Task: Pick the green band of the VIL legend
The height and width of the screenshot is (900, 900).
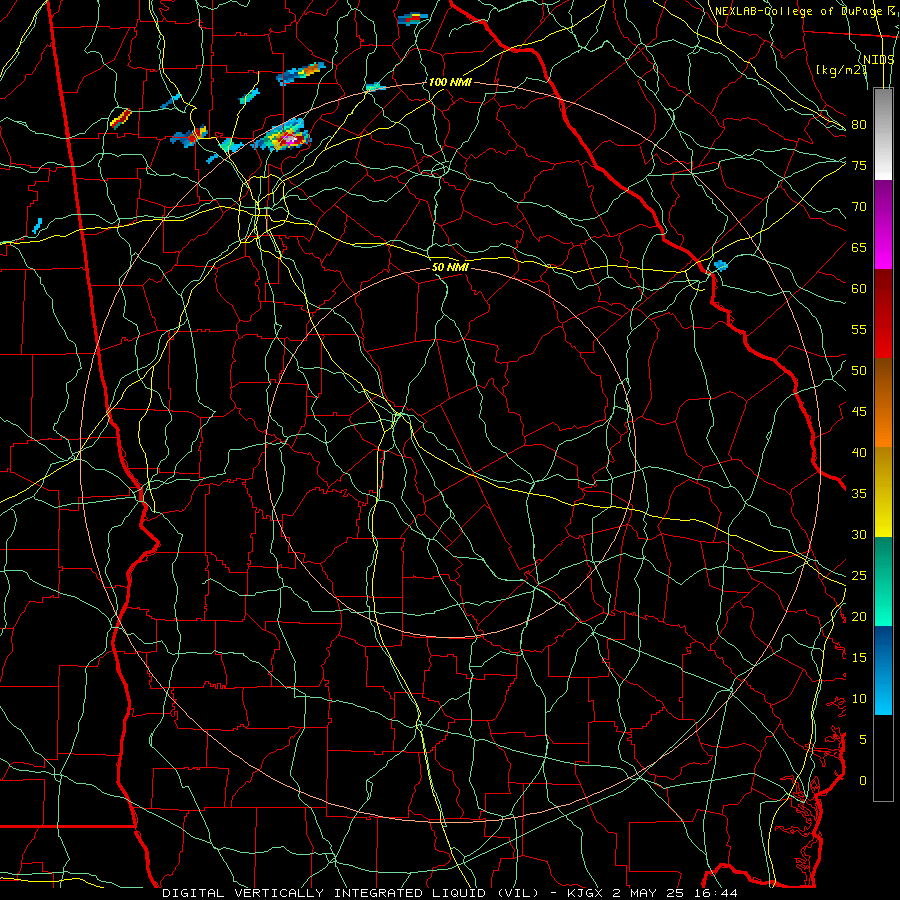Action: [883, 581]
